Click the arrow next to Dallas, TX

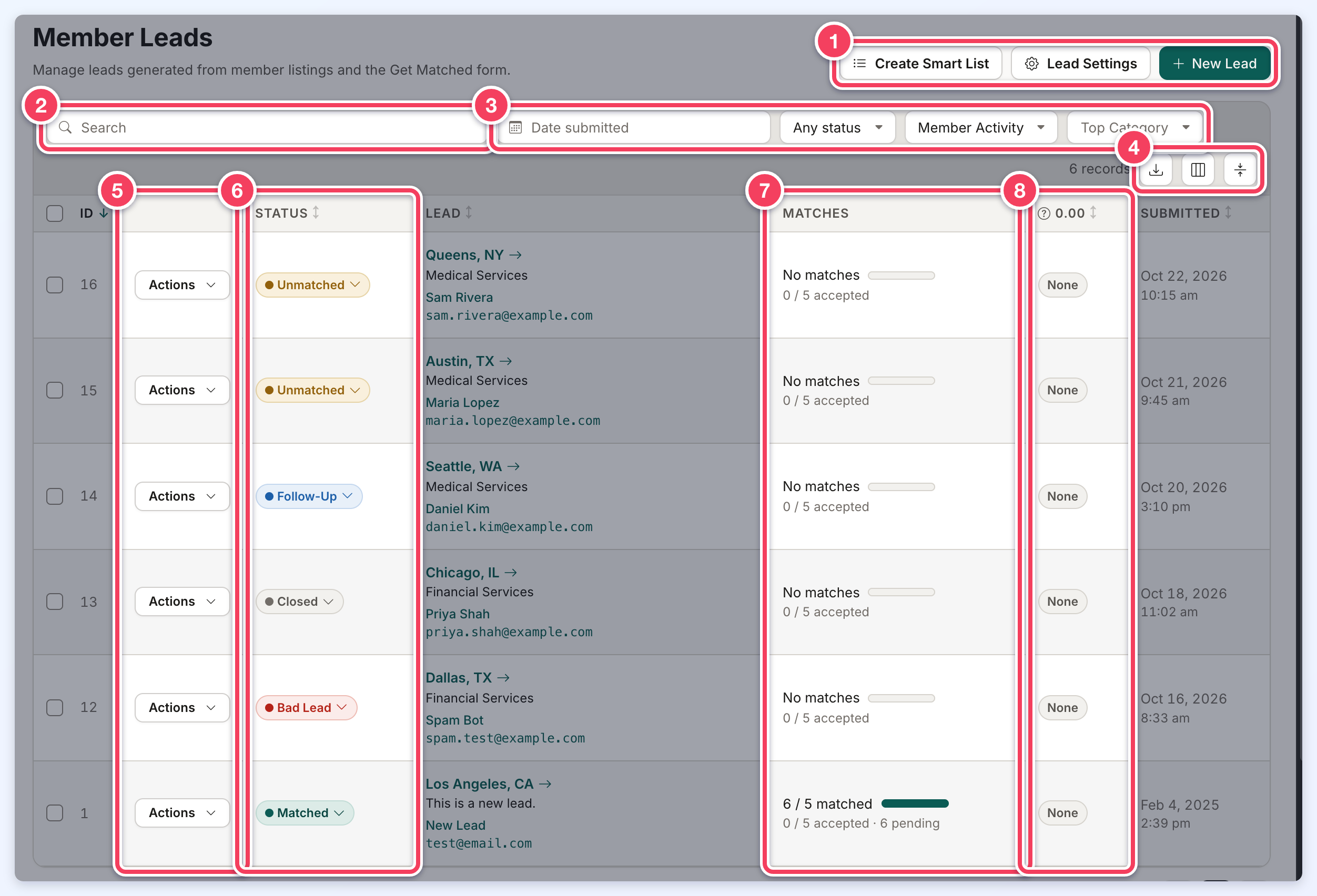point(503,677)
